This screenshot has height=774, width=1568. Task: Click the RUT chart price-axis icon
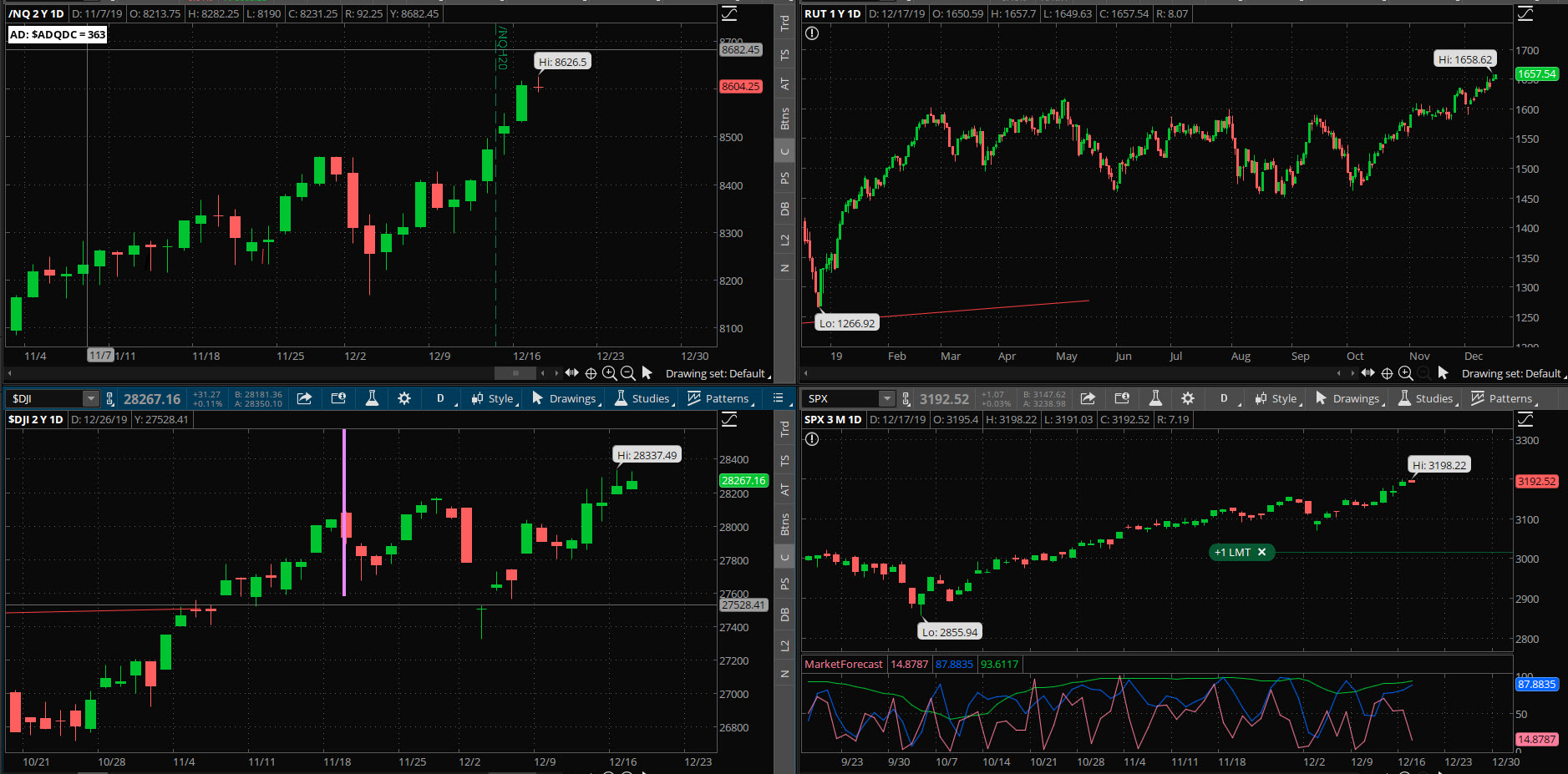pos(1525,13)
